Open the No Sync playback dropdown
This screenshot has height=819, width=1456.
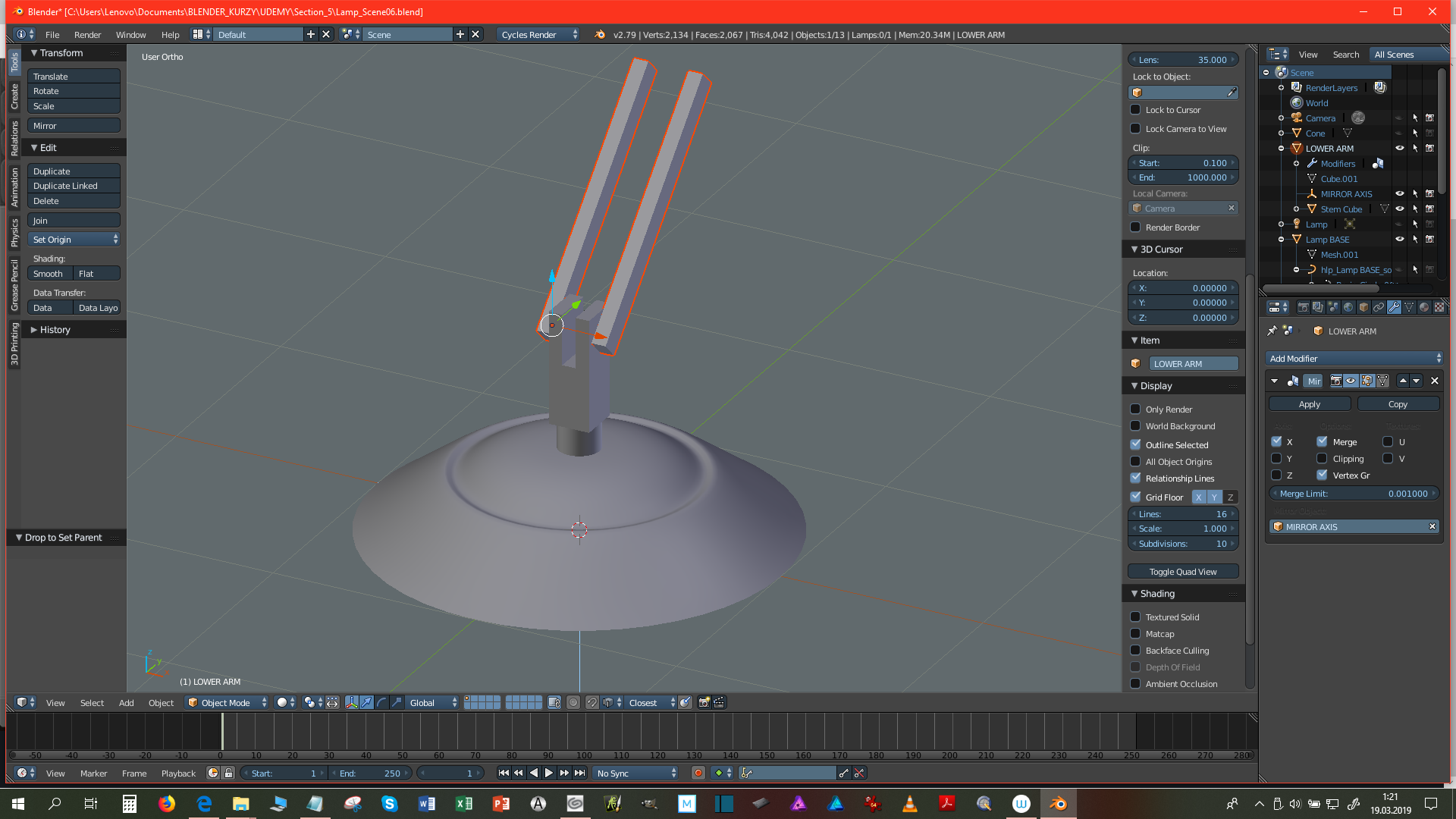635,773
